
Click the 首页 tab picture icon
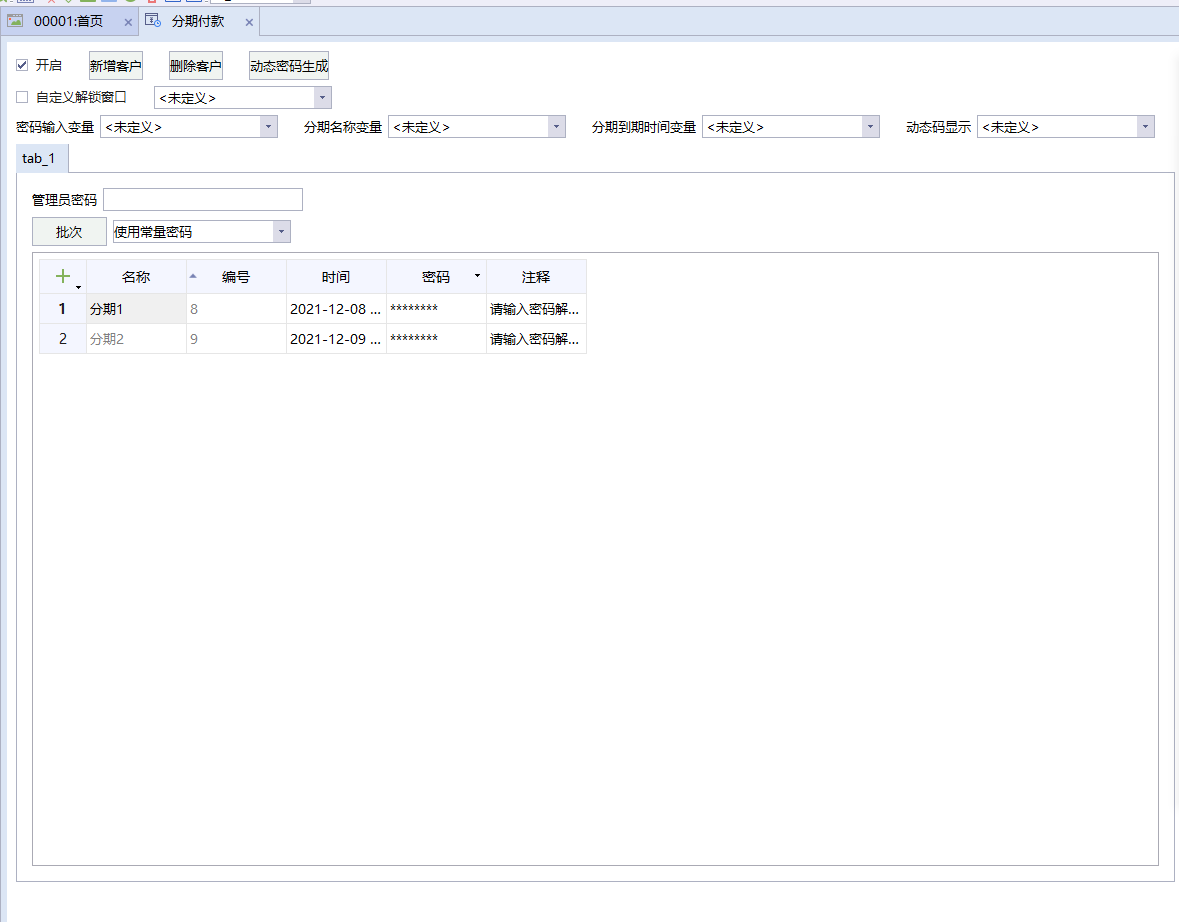16,21
